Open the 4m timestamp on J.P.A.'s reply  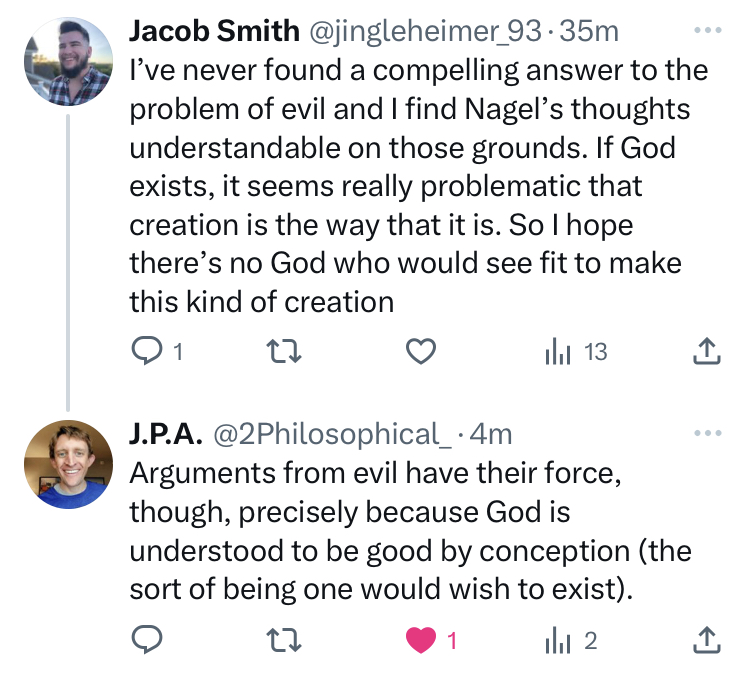pos(490,434)
